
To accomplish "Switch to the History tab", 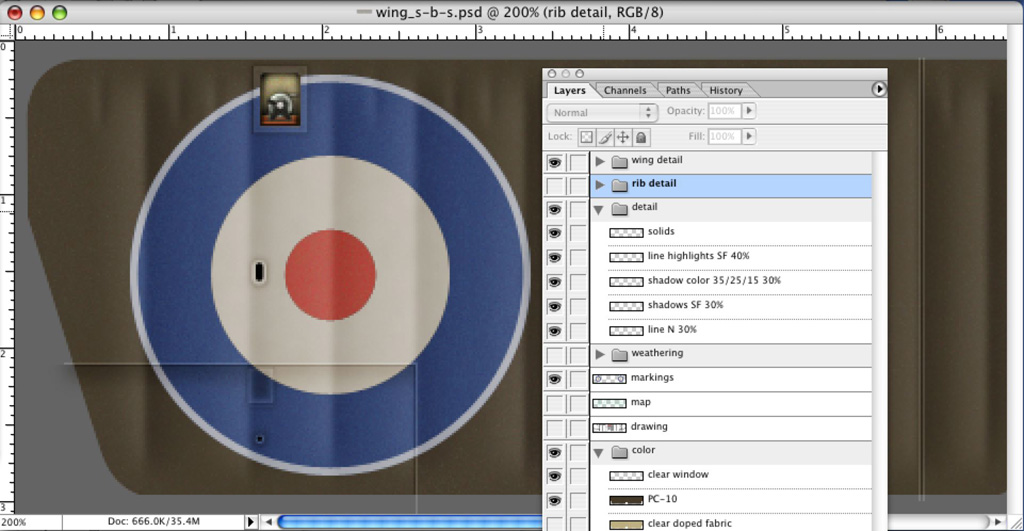I will [x=726, y=90].
